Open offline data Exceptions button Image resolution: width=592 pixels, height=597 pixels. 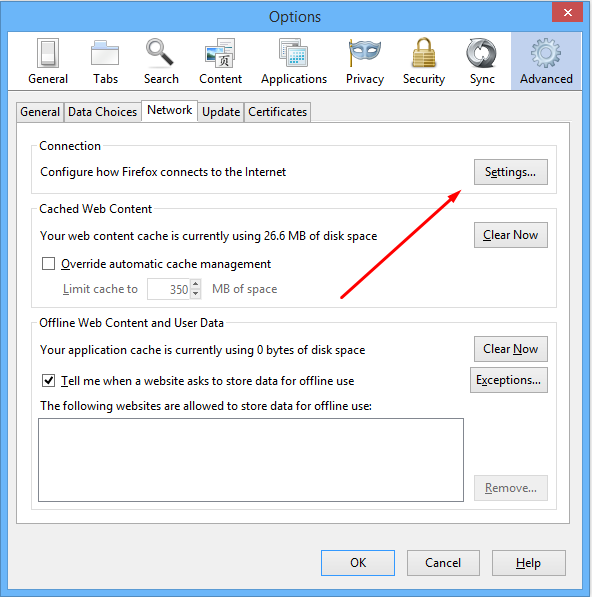coord(509,380)
